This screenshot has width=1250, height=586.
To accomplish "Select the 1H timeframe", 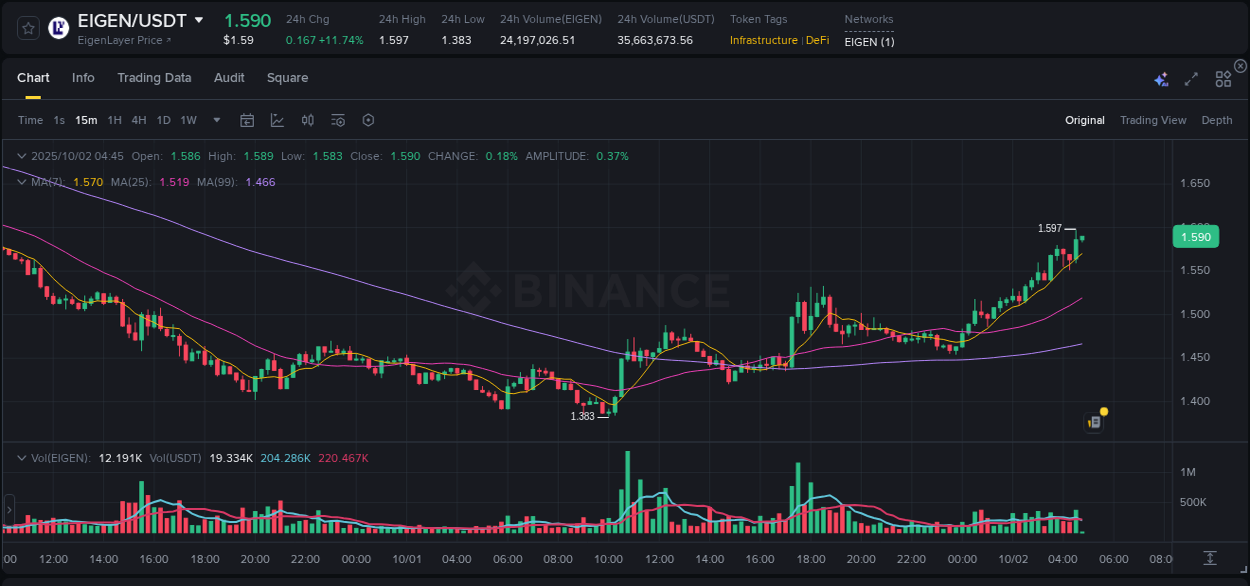I will [113, 119].
